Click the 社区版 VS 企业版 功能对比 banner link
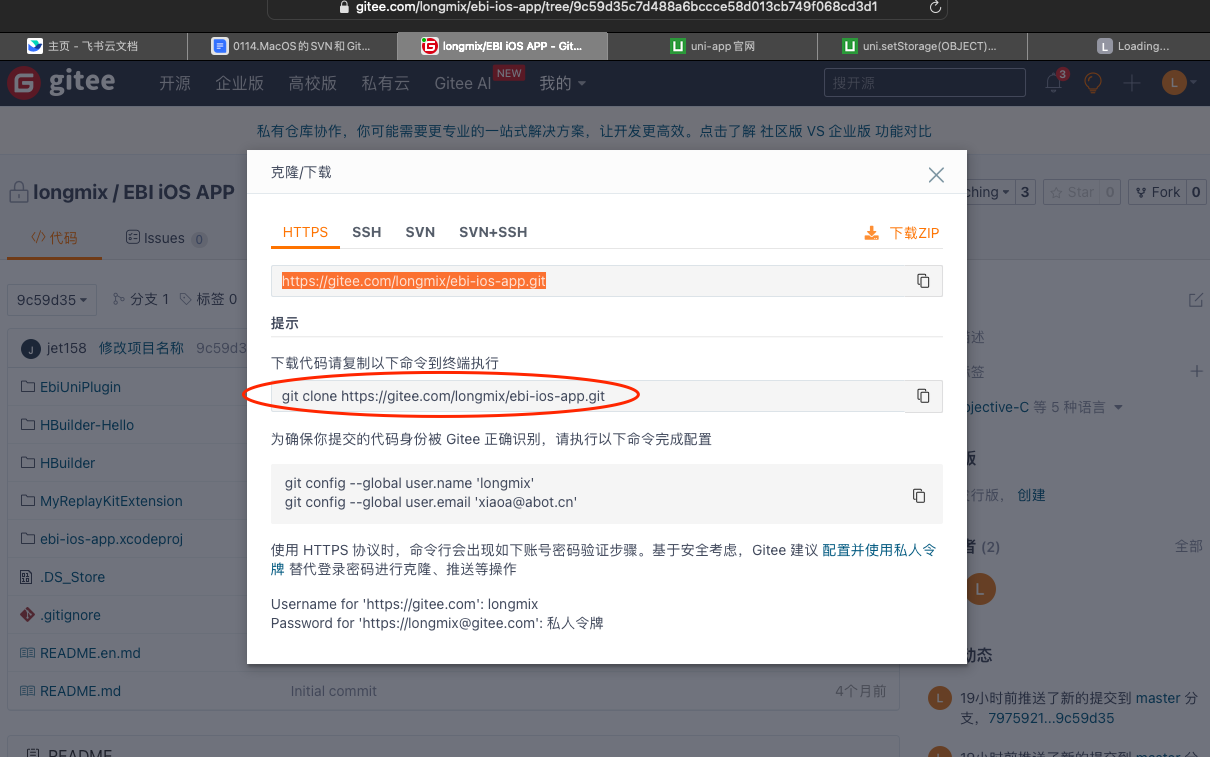 [x=846, y=131]
